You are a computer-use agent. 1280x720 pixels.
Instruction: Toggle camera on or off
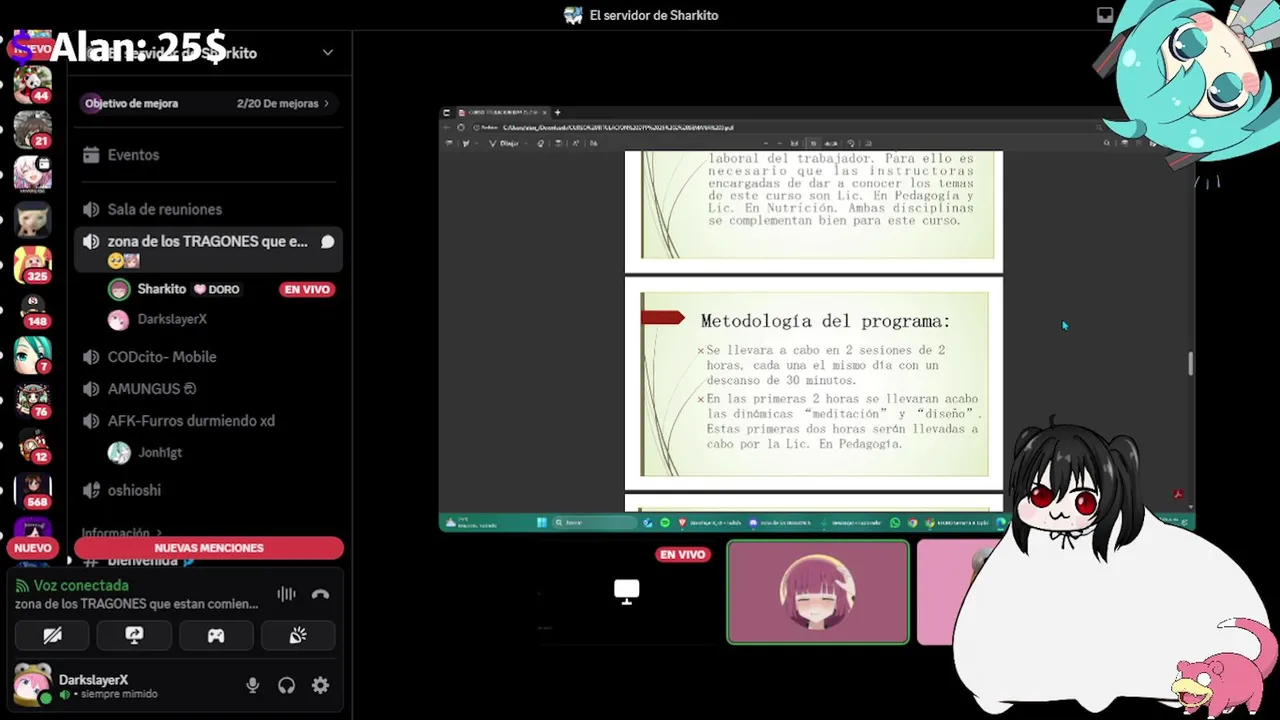coord(52,635)
